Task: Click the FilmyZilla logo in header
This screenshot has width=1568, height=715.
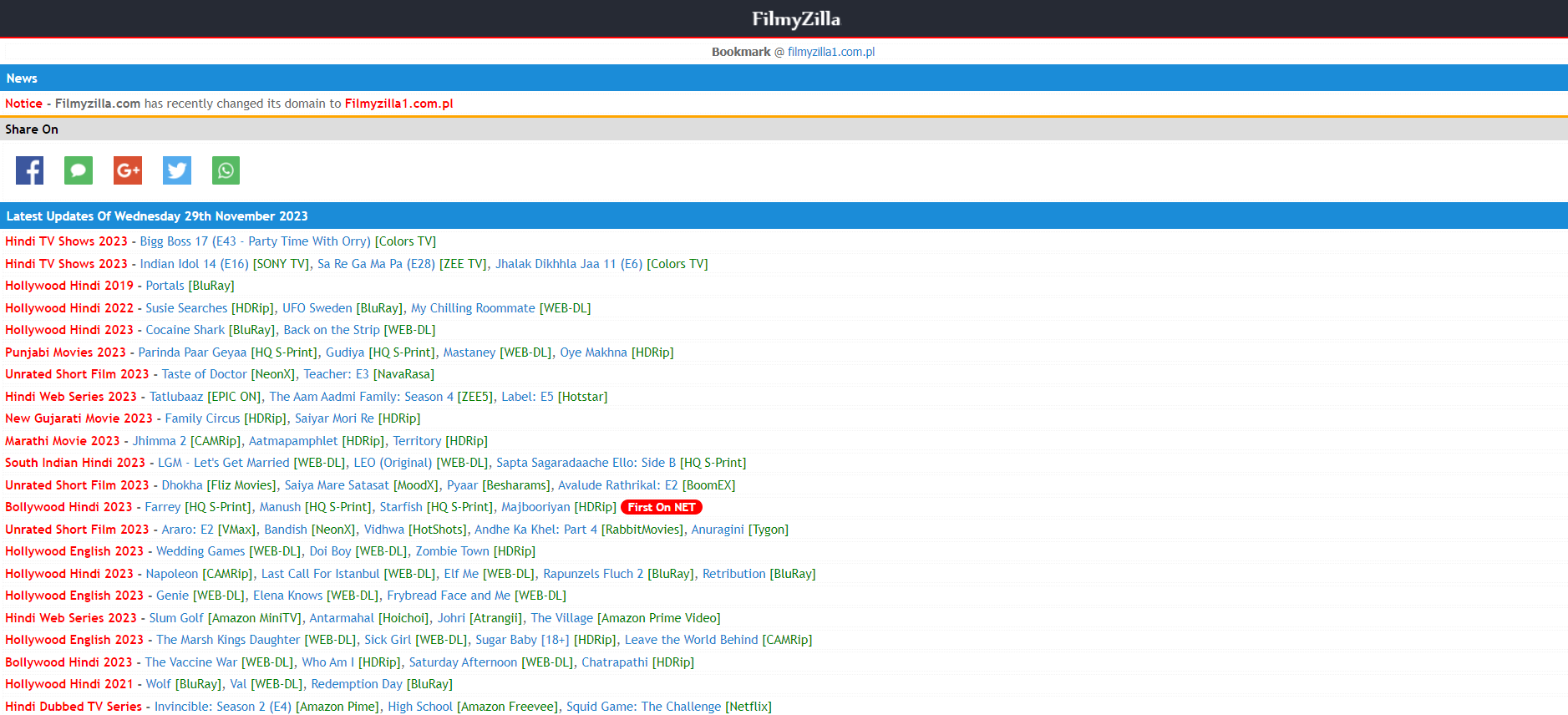Action: click(x=795, y=18)
